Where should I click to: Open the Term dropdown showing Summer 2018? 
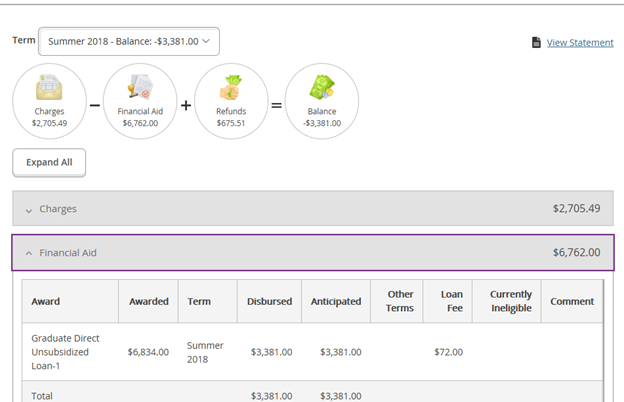pyautogui.click(x=129, y=41)
